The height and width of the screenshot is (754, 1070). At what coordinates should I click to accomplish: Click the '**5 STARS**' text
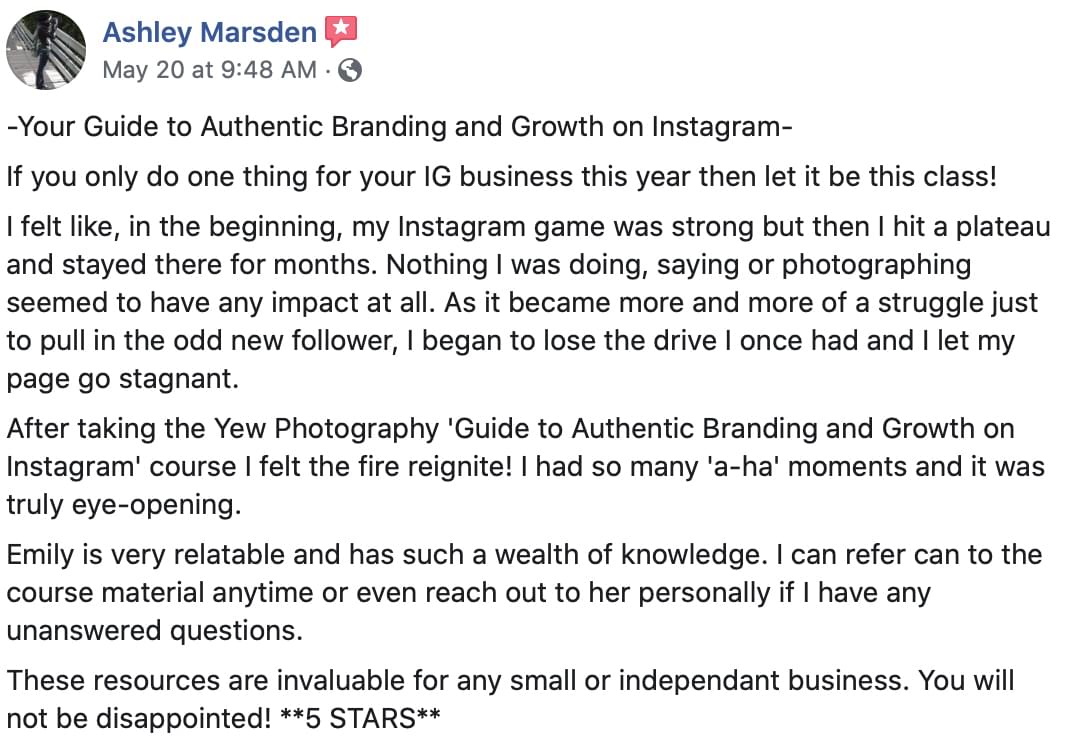tap(360, 718)
